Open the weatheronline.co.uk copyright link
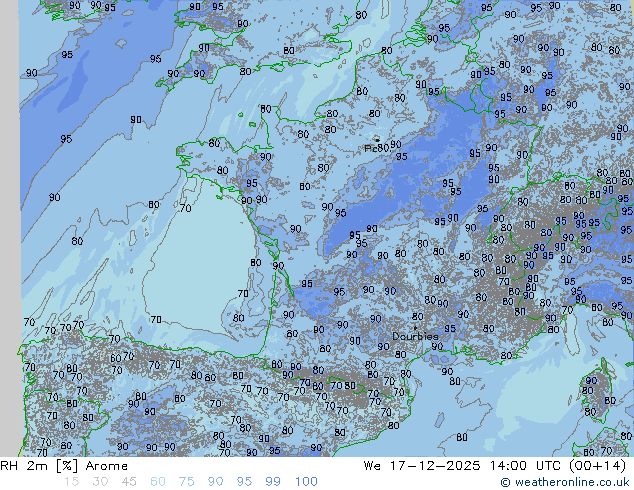The image size is (634, 490). point(565,482)
